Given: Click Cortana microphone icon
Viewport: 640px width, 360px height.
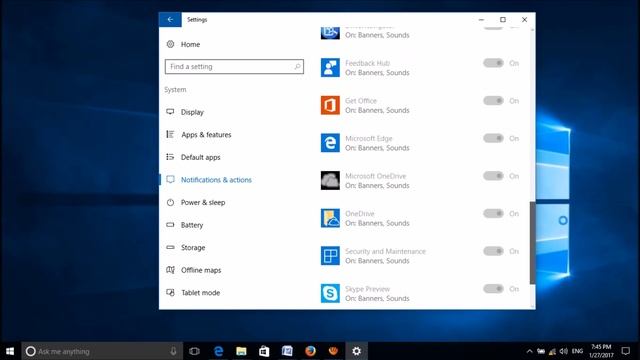Looking at the screenshot, I should coord(173,351).
